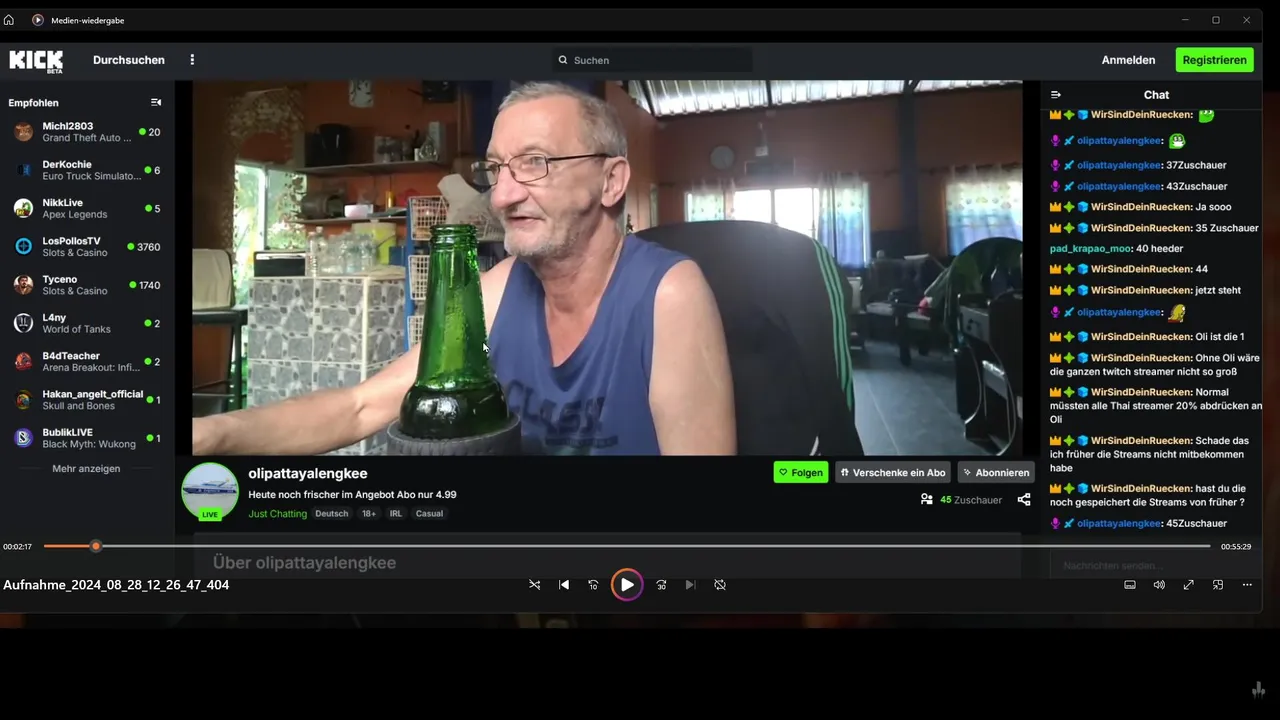Open the three-dot menu next to Durchsuchen
This screenshot has width=1280, height=720.
(192, 60)
